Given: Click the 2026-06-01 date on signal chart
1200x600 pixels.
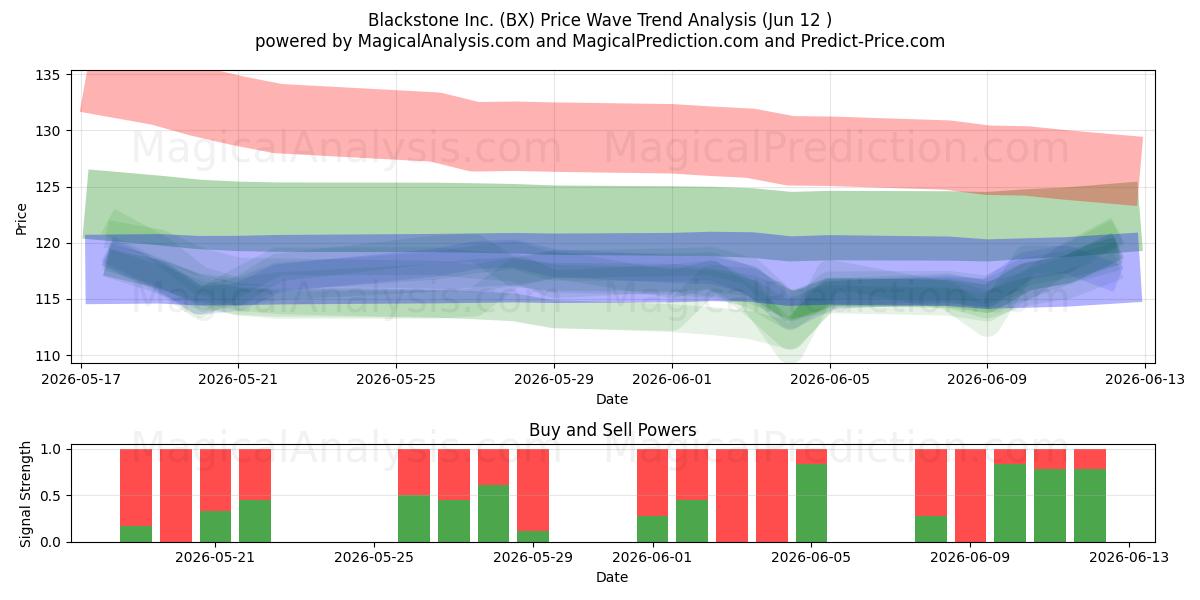Looking at the screenshot, I should (x=652, y=557).
